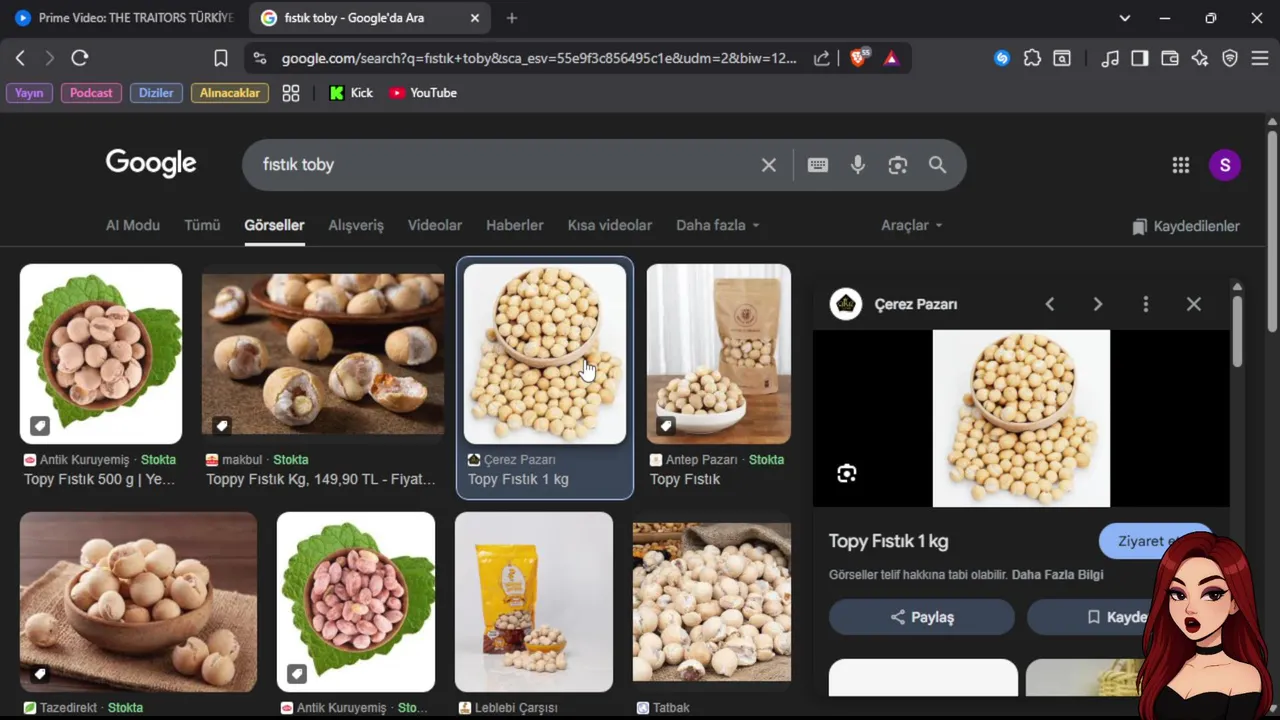Open Antik Kuruyemiş Topy Fıstık 500 g thumbnail
The width and height of the screenshot is (1280, 720).
tap(101, 354)
